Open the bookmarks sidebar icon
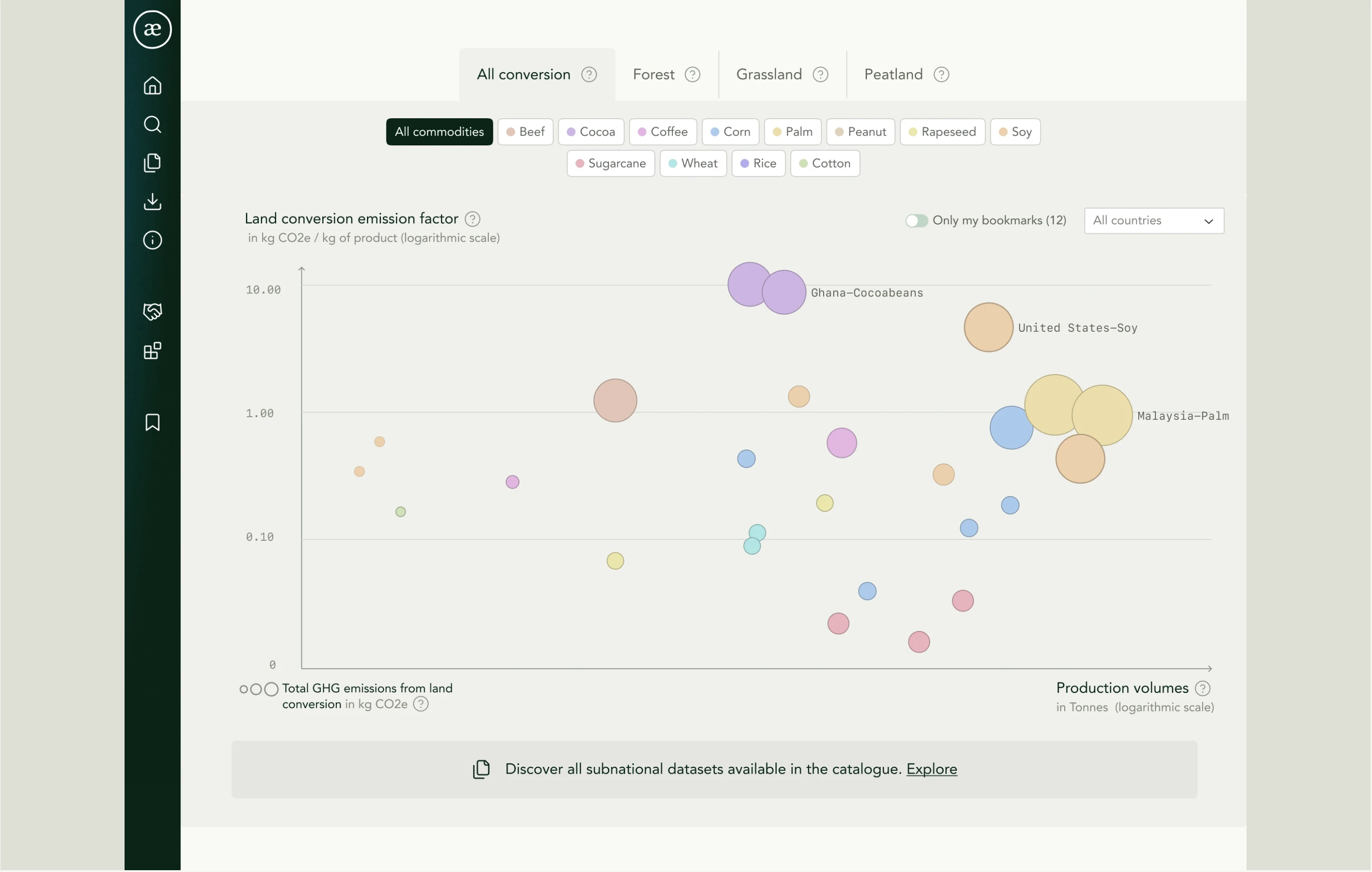The image size is (1372, 872). [152, 422]
